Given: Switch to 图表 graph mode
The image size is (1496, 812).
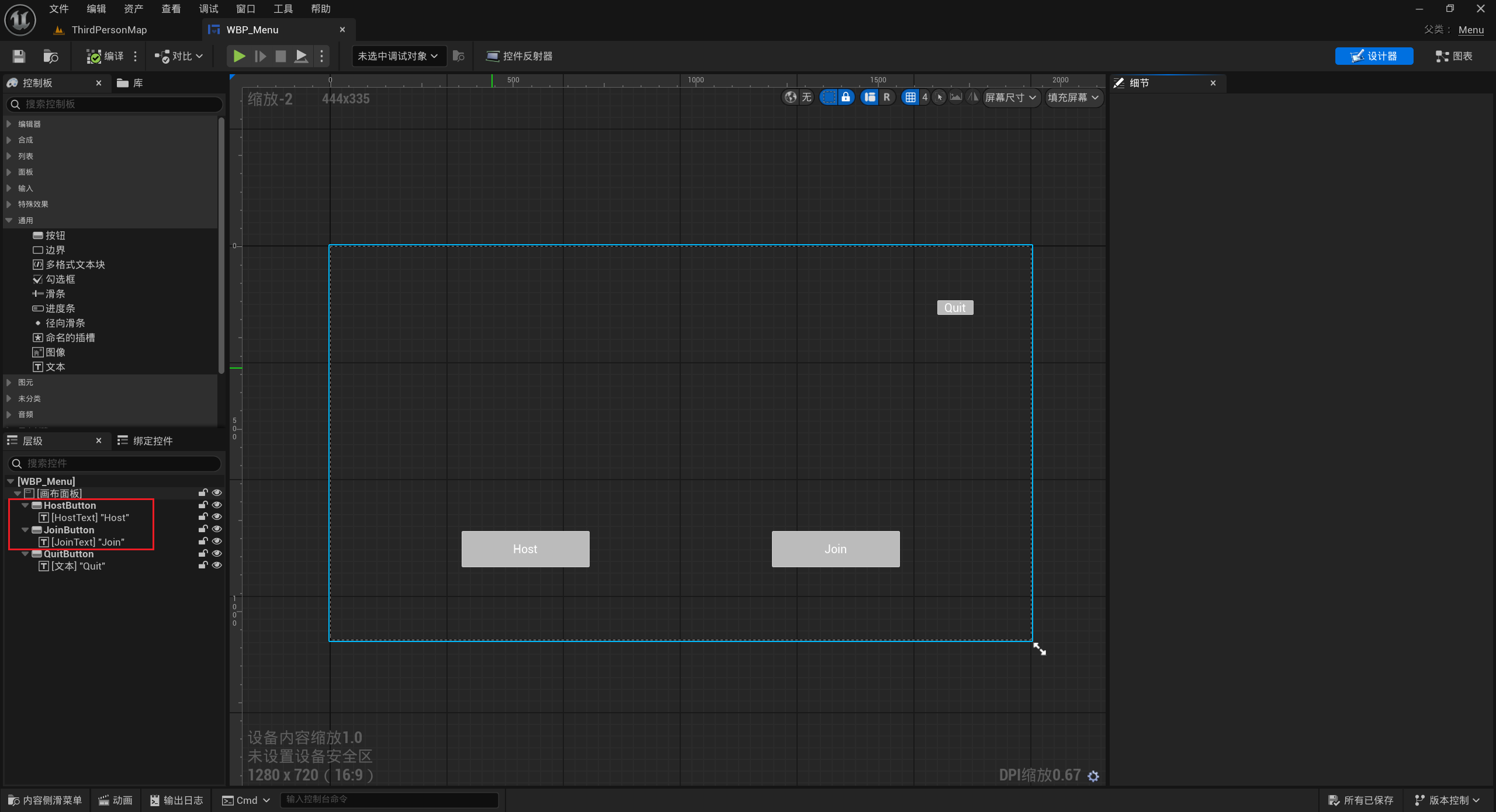Looking at the screenshot, I should pos(1454,56).
